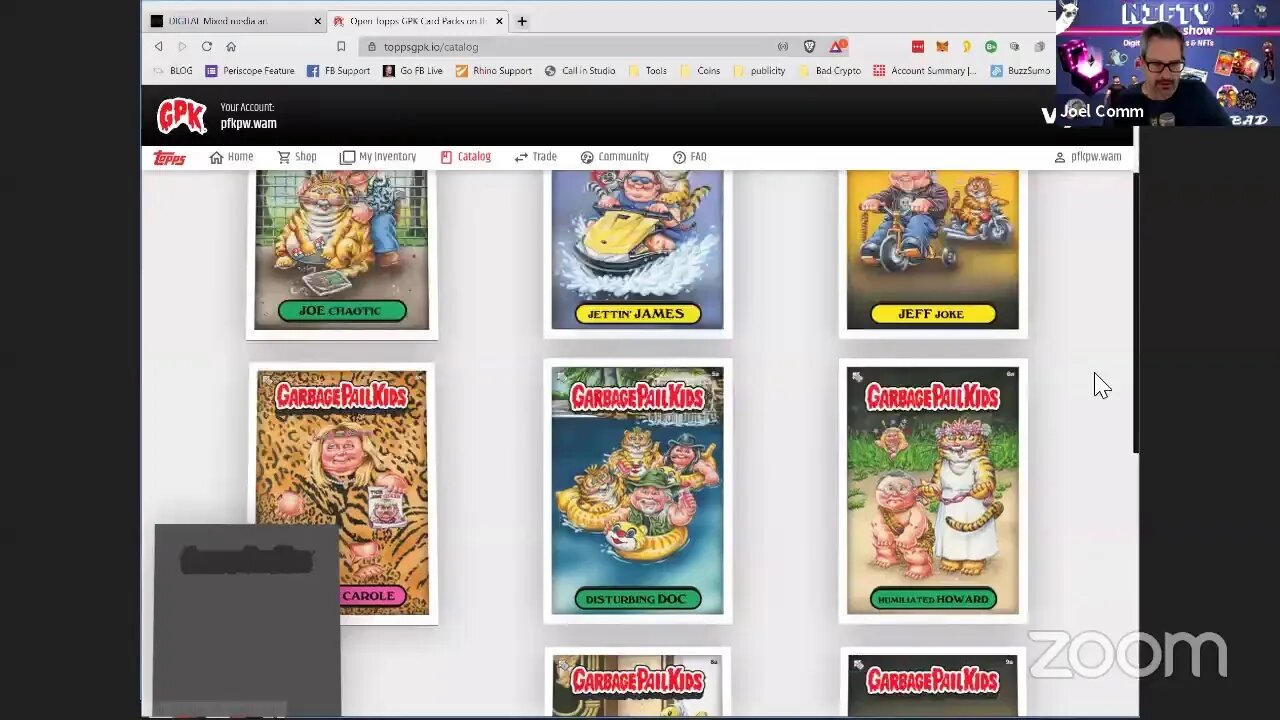Reload the current page
The height and width of the screenshot is (720, 1280).
point(206,46)
